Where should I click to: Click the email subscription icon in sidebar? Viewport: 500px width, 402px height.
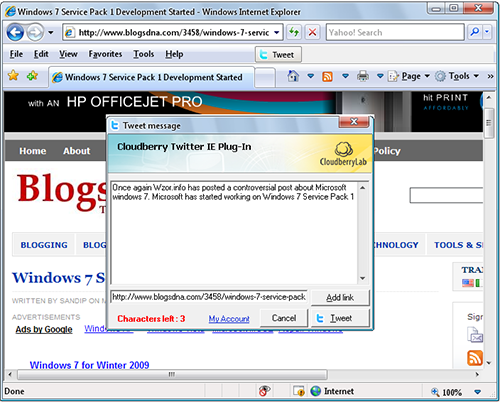click(x=475, y=335)
